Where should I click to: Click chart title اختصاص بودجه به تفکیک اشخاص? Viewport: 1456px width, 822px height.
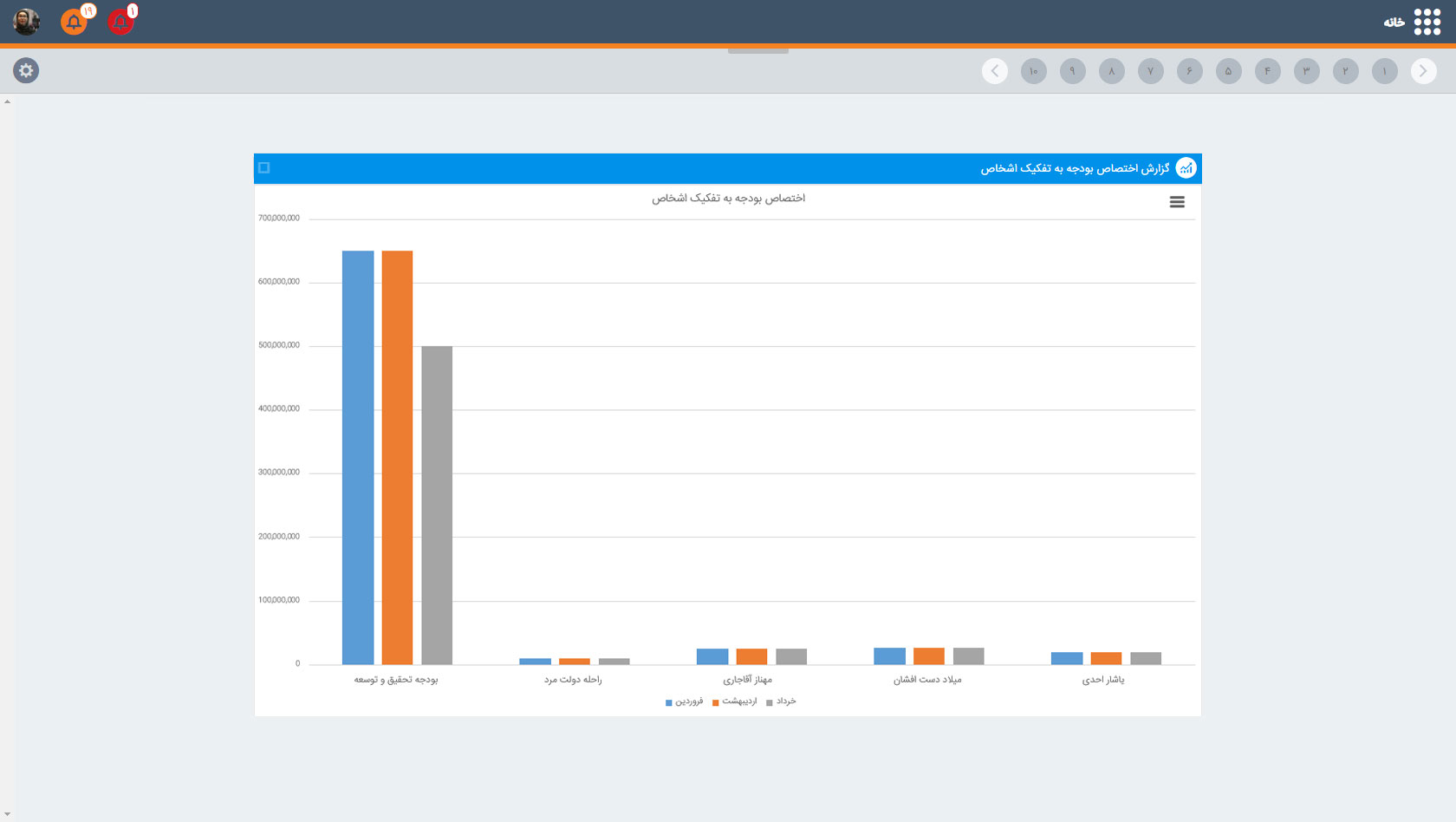729,199
